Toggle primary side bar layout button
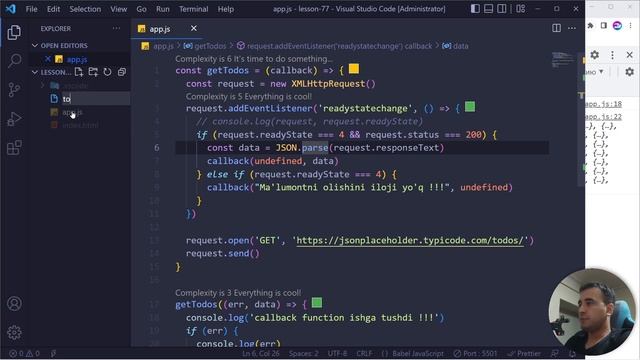640x360 pixels. [475, 9]
